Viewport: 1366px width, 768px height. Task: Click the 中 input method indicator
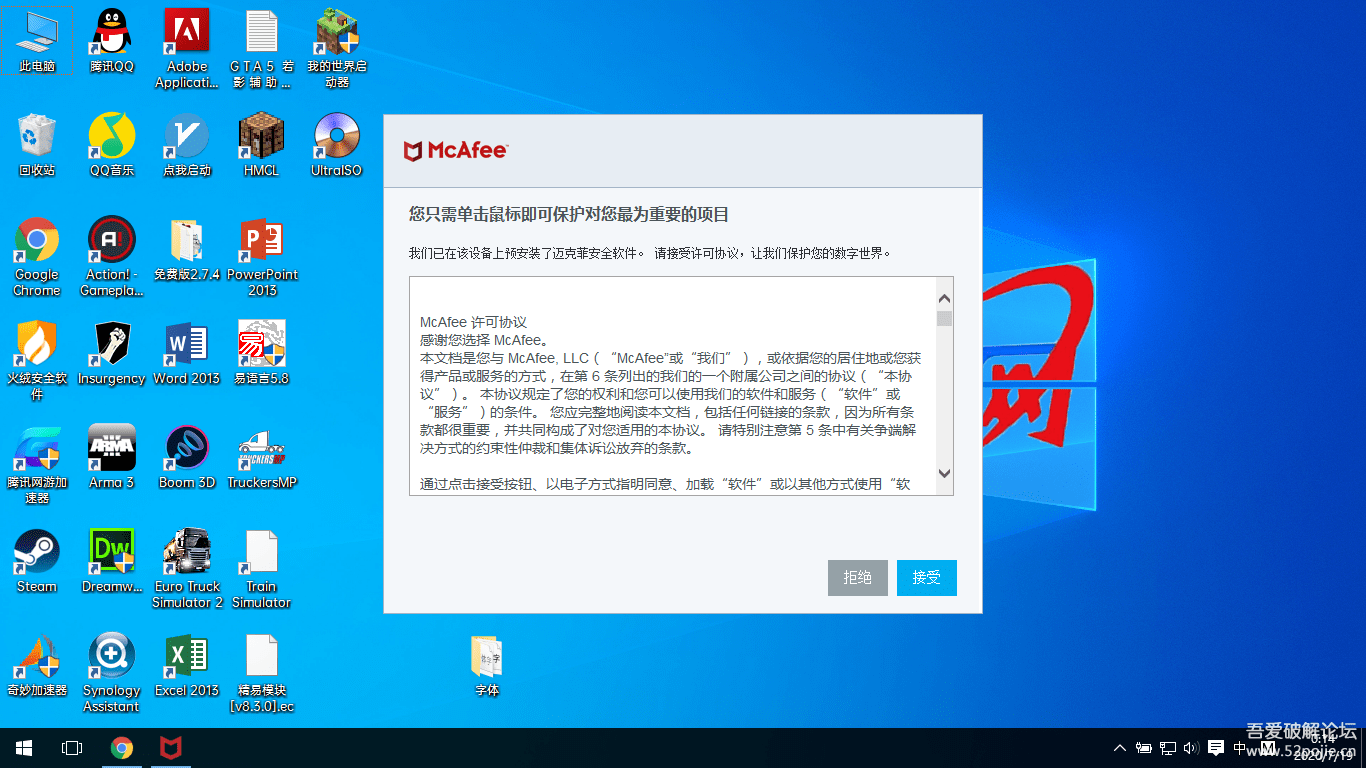(1241, 748)
